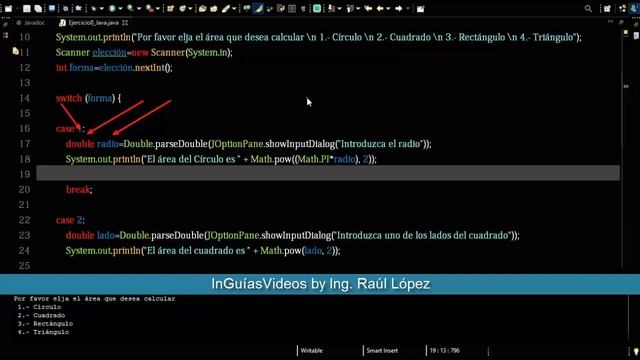Click 'Scanner' type on line 11
The image size is (640, 360).
tap(73, 52)
